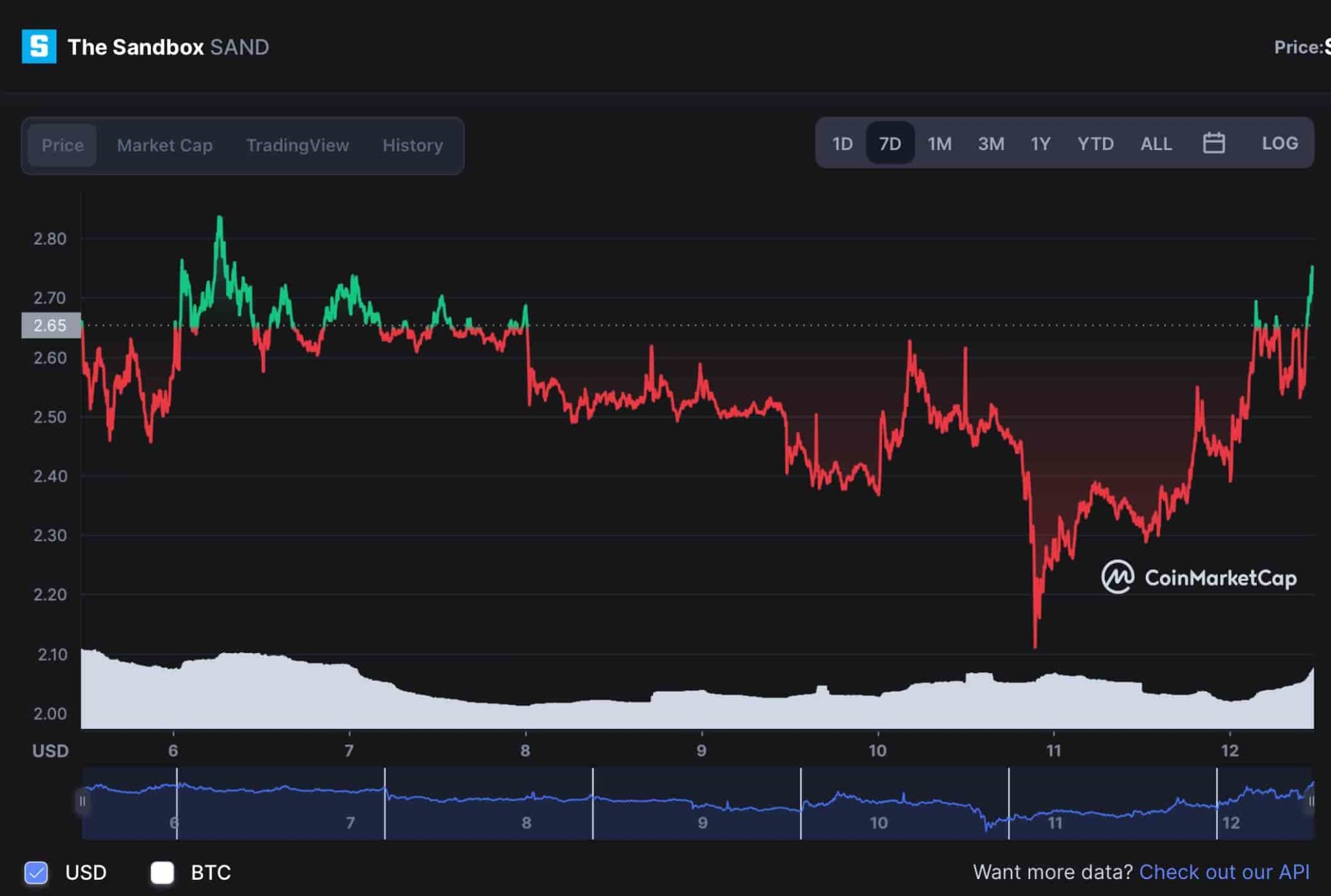The height and width of the screenshot is (896, 1331).
Task: Open the Check out our API link
Action: [x=1224, y=871]
